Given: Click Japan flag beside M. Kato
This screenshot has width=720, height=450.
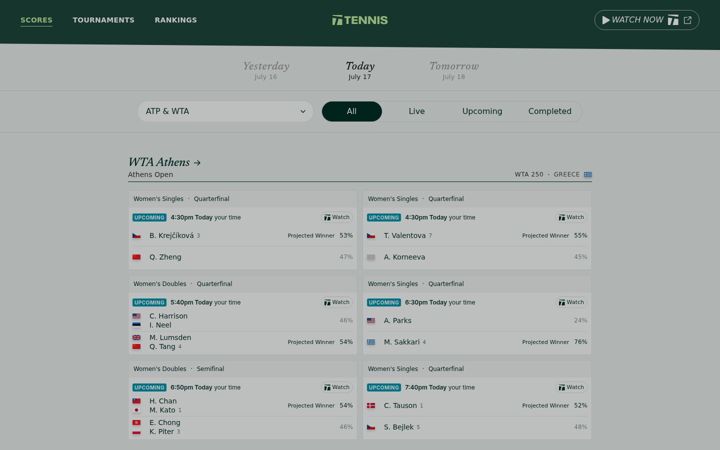Looking at the screenshot, I should click(x=136, y=410).
